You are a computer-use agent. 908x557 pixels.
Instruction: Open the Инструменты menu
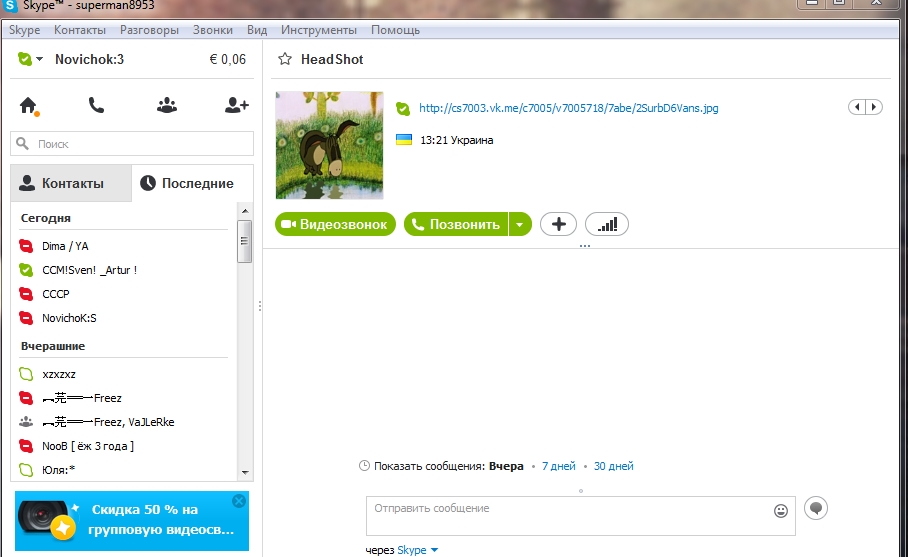(x=318, y=30)
